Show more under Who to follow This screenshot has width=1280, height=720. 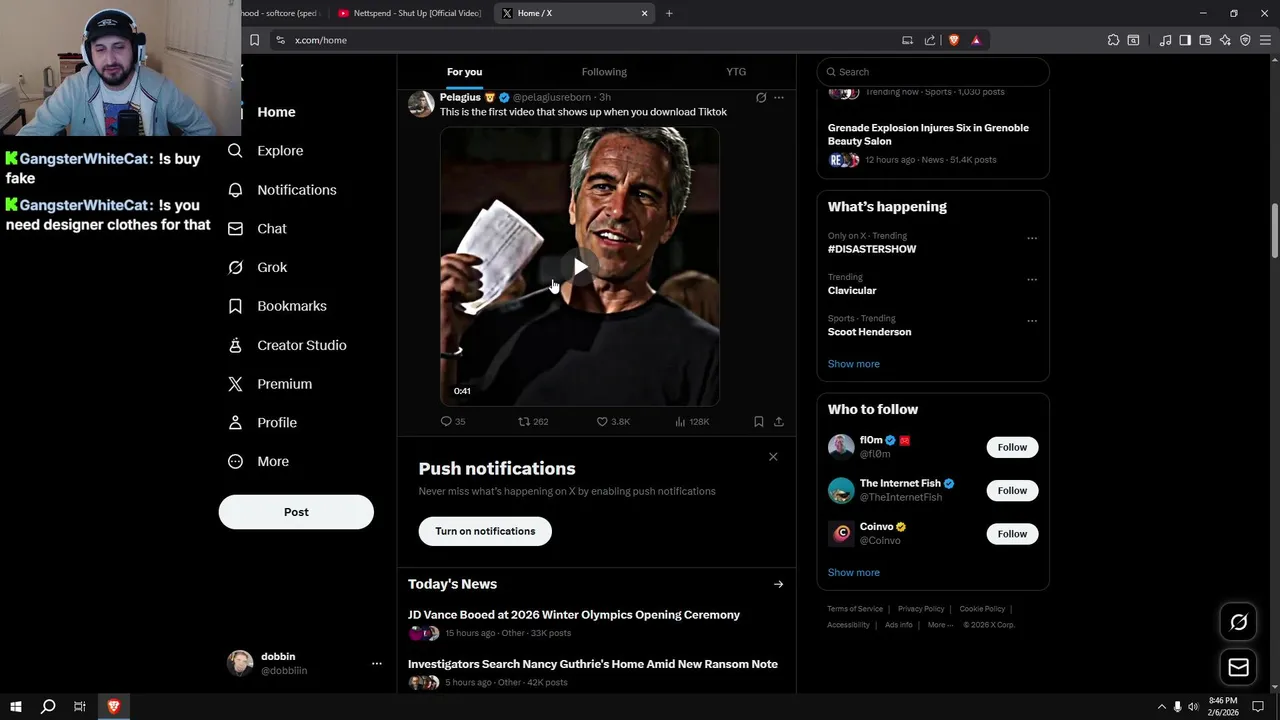tap(854, 573)
